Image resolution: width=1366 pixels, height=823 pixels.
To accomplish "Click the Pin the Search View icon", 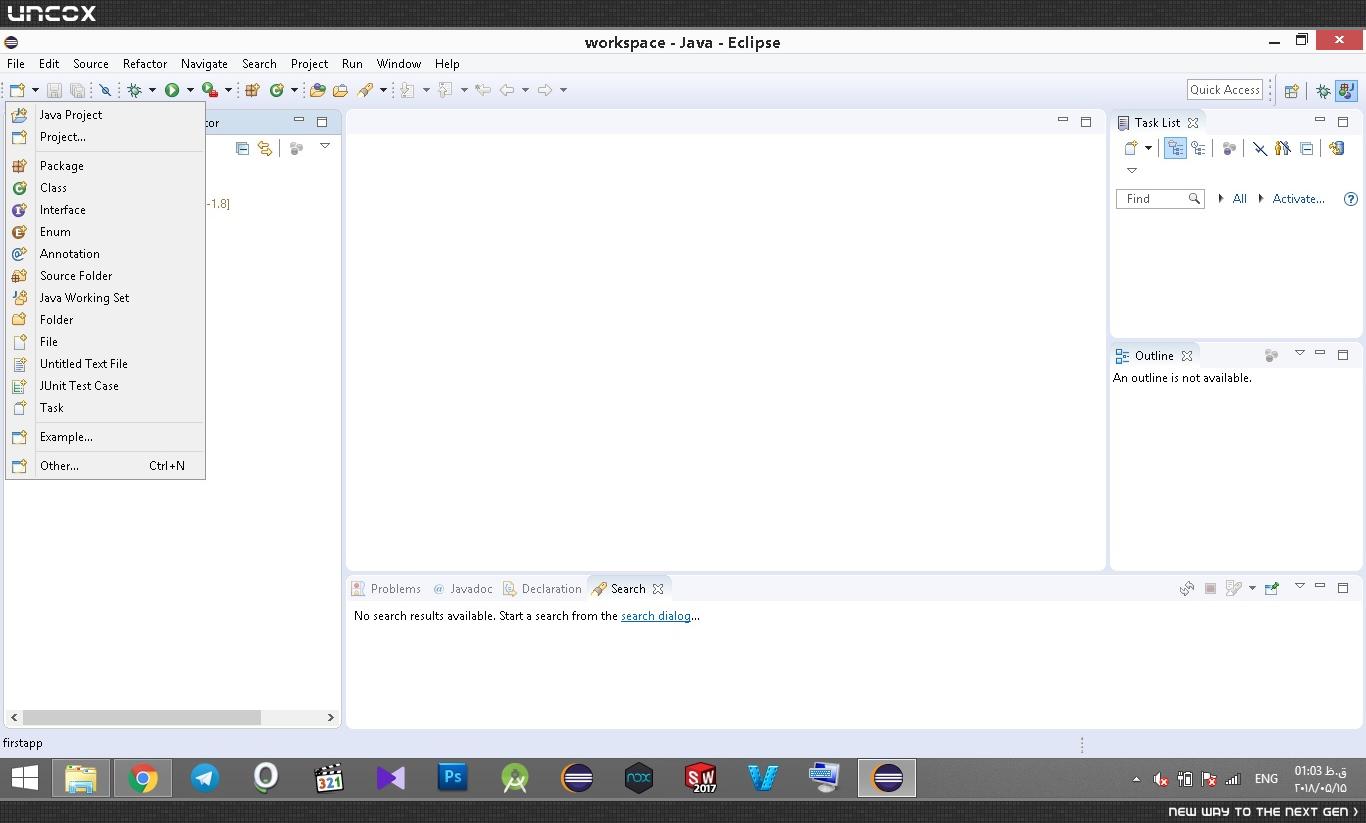I will 1272,588.
